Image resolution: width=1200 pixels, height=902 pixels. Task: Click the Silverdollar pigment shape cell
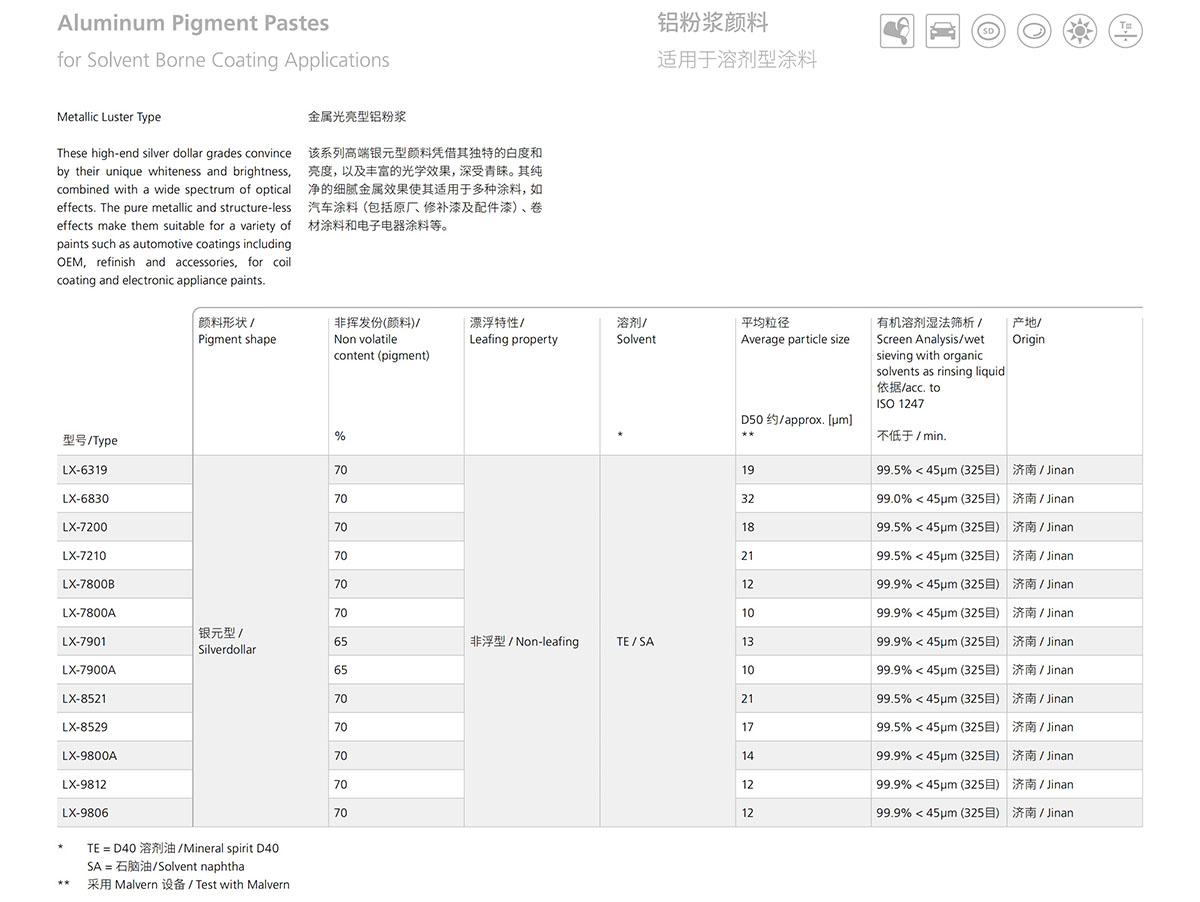tap(227, 641)
